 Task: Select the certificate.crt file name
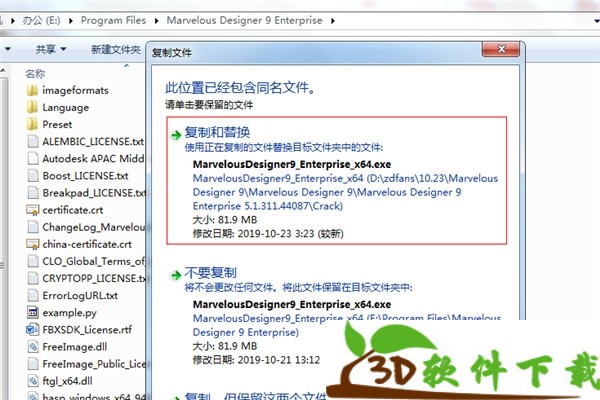point(73,210)
